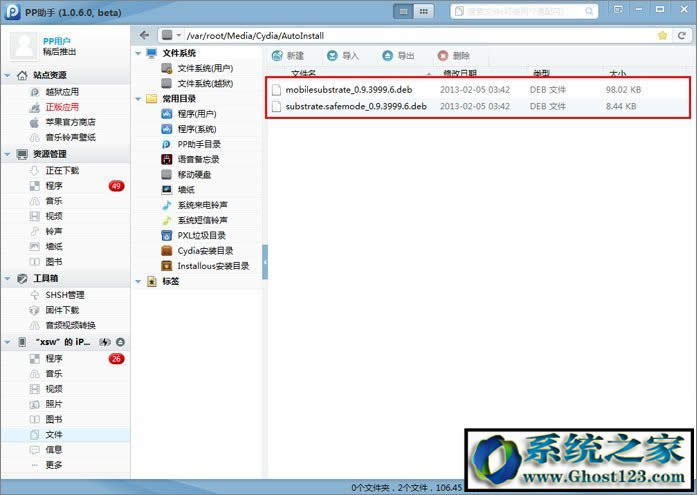
Task: Sort files by 修改日期 column header
Action: 460,74
